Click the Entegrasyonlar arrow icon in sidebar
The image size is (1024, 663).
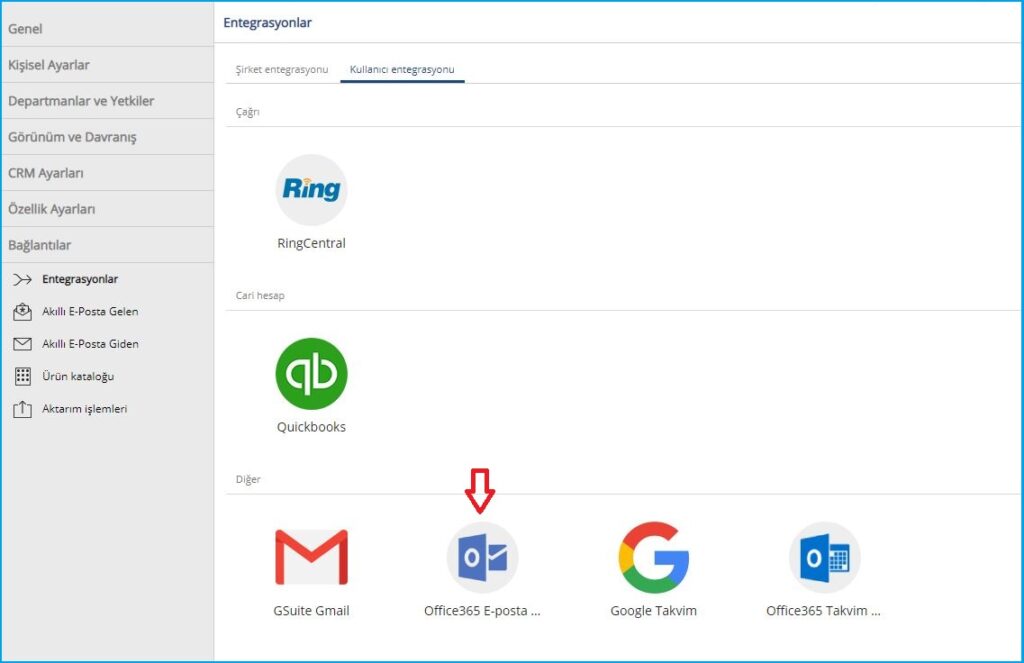[22, 280]
